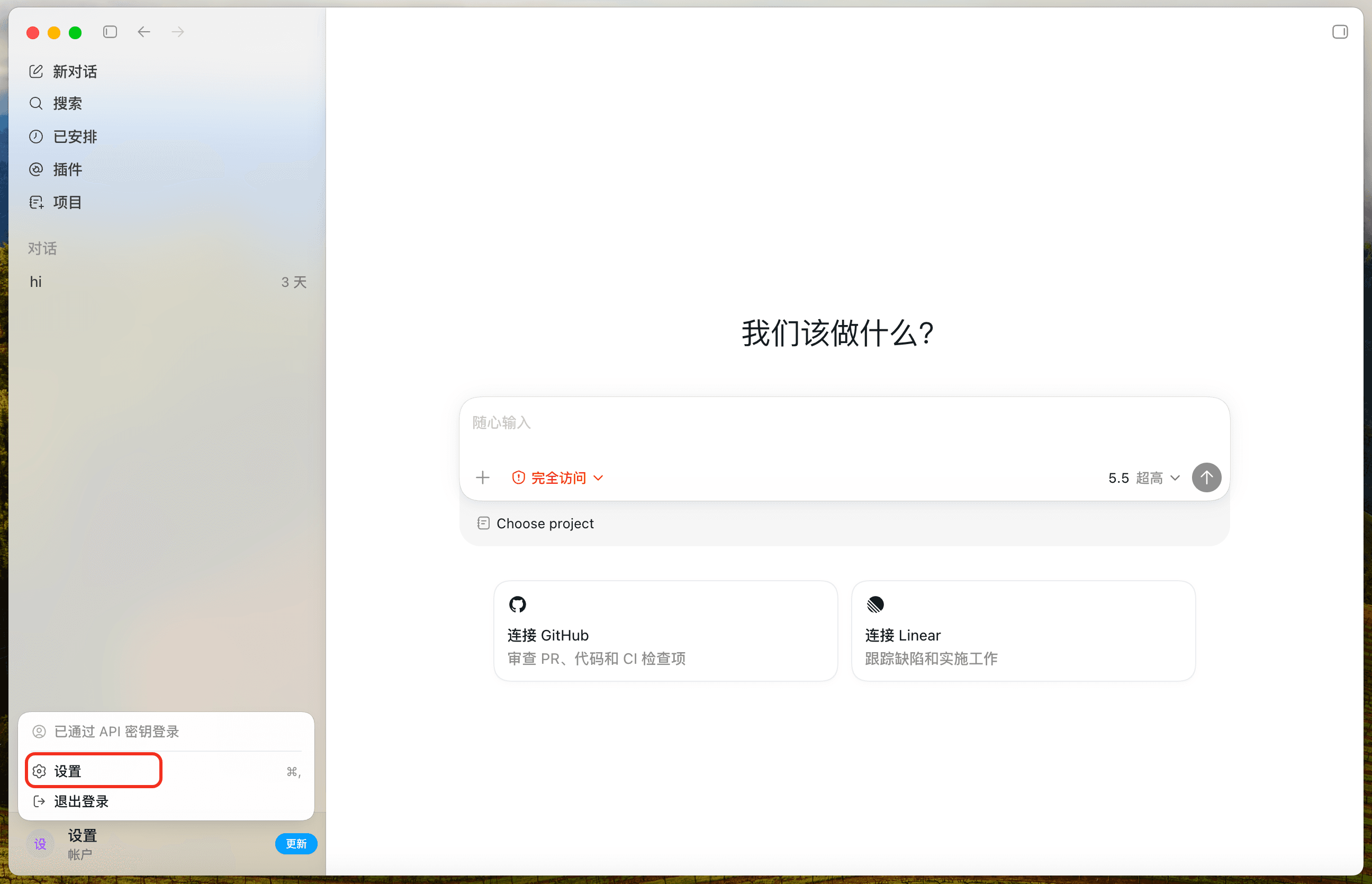Screen dimensions: 1372x884
Task: Open the 连接 Linear card
Action: tap(1023, 631)
